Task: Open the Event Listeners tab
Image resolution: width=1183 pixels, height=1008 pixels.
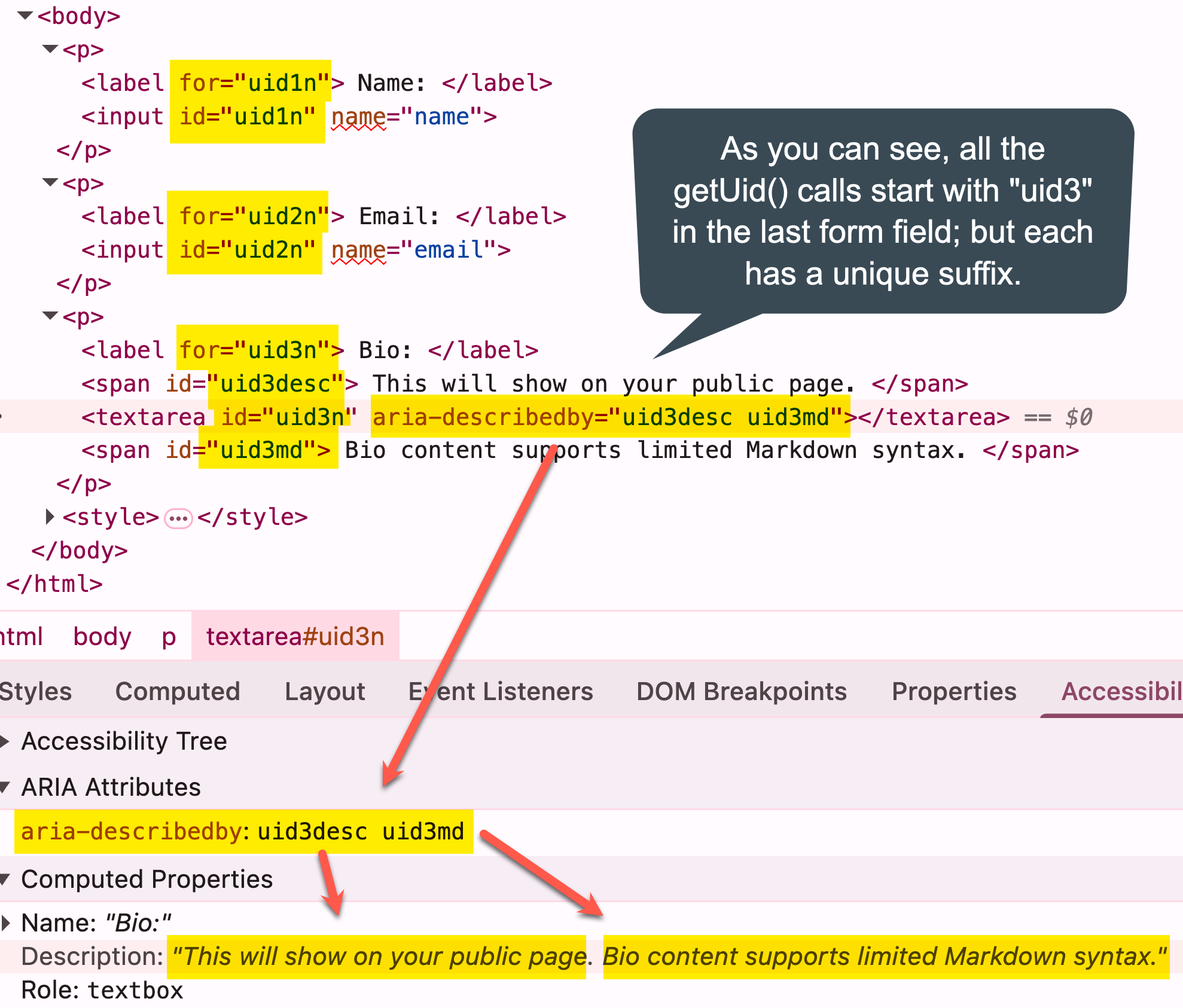Action: tap(500, 691)
